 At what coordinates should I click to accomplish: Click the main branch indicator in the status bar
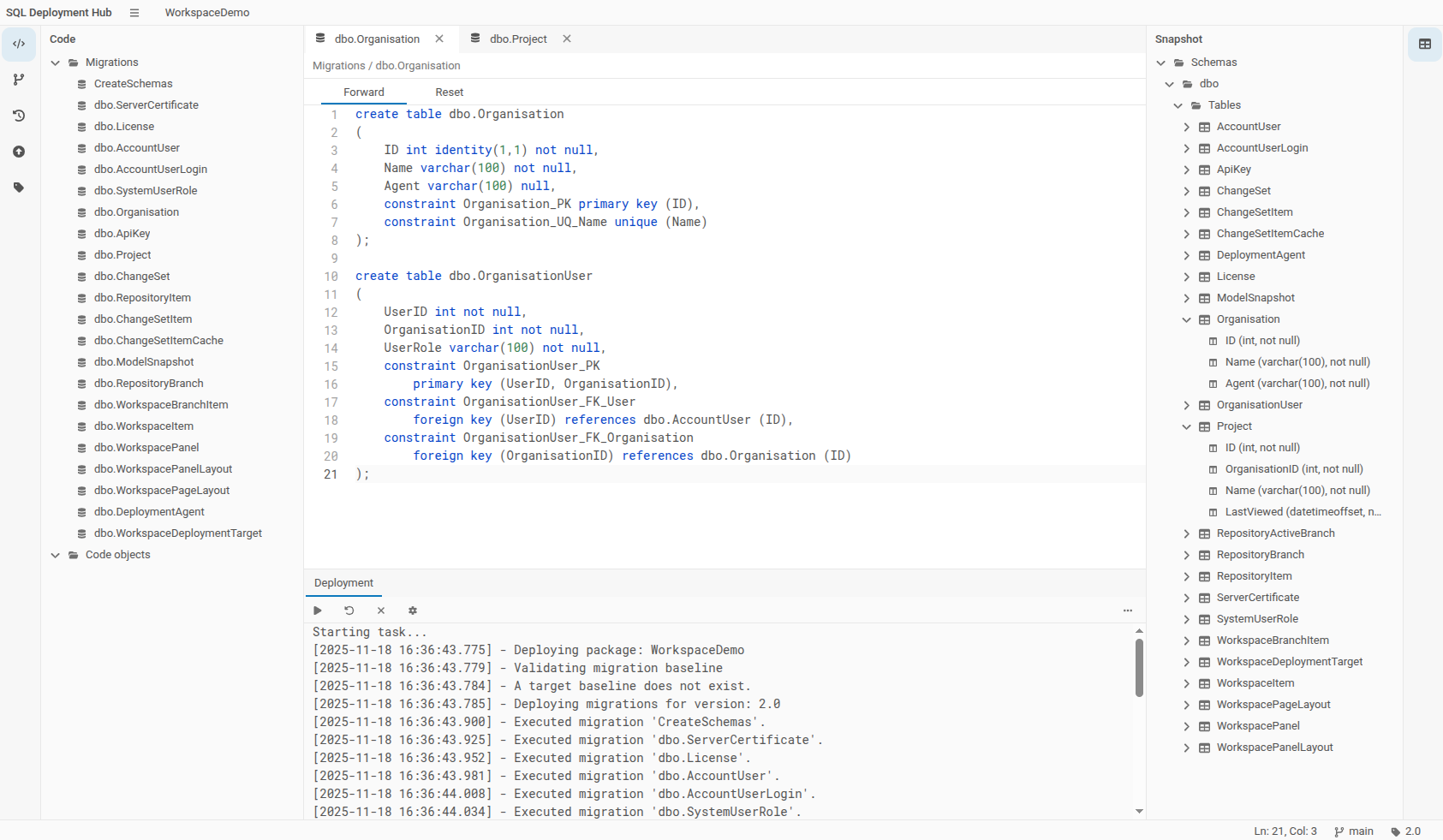tap(1353, 831)
